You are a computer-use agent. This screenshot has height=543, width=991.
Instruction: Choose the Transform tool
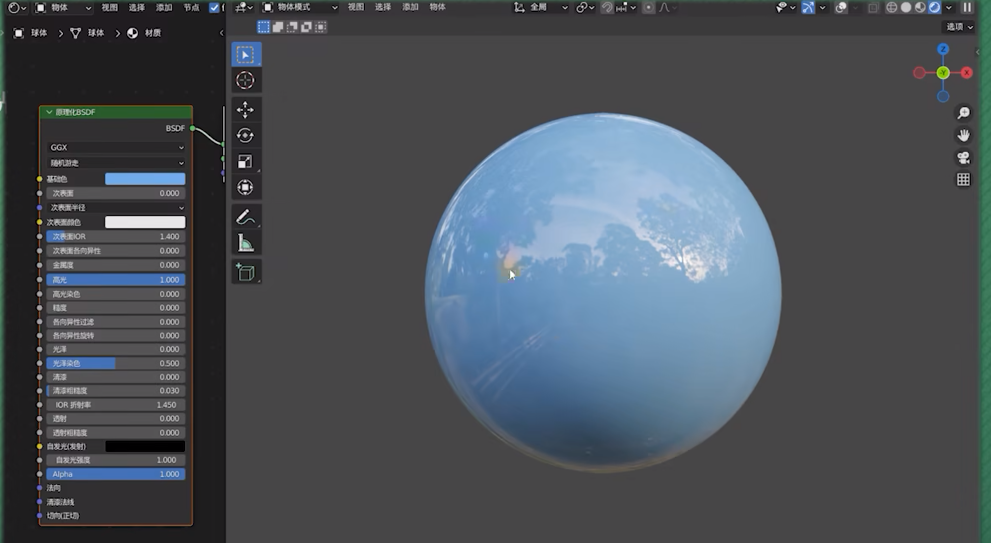click(245, 187)
